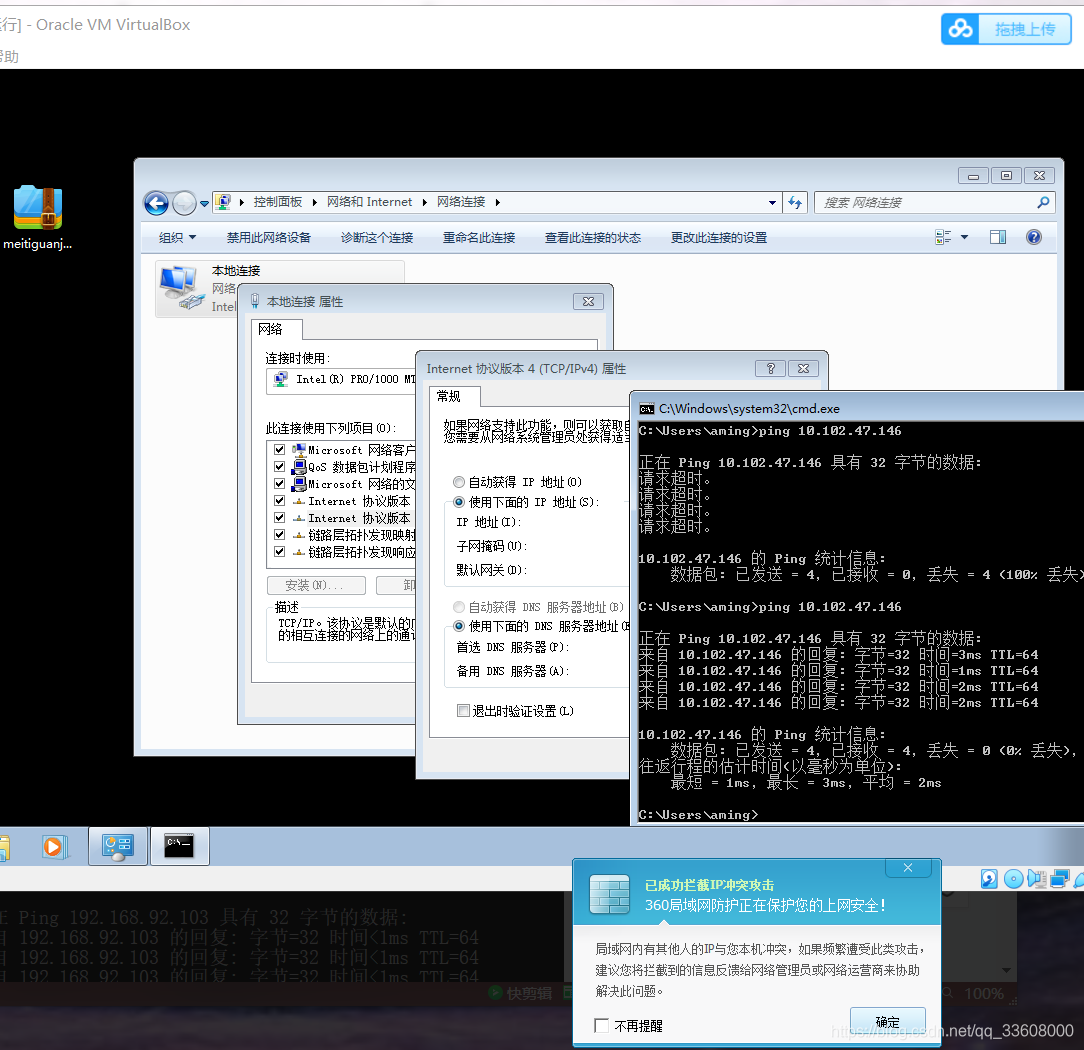Click the VirtualBox optical drive status icon
The height and width of the screenshot is (1050, 1084).
click(x=1013, y=879)
